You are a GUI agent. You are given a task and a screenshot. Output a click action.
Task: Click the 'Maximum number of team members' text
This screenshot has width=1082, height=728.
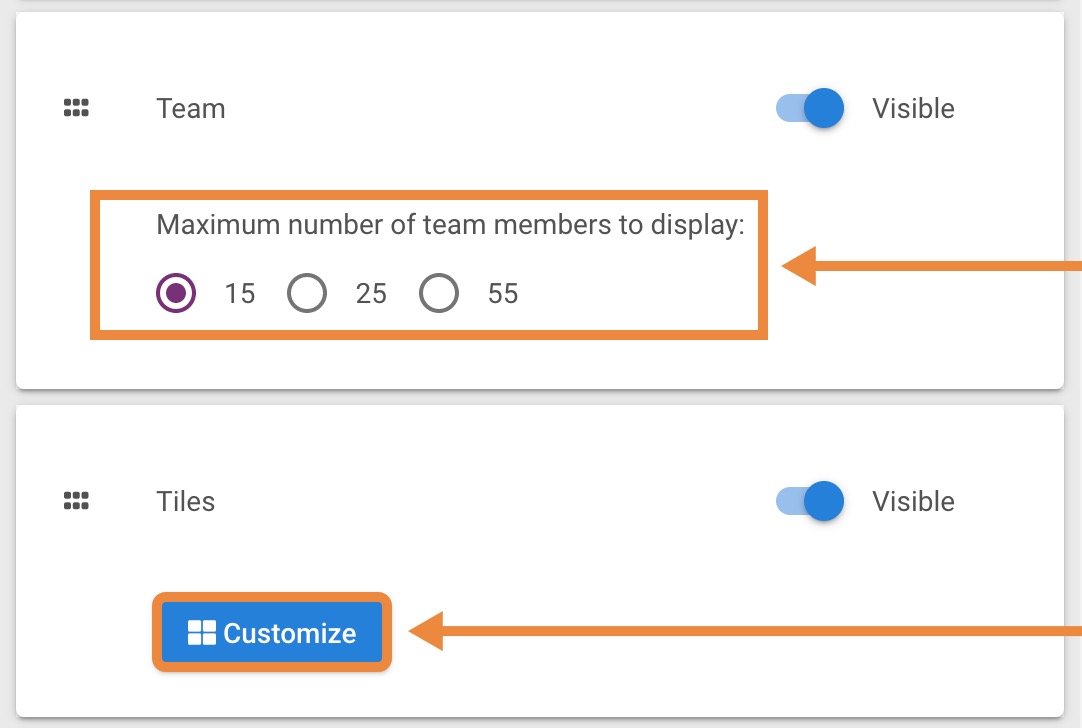(x=451, y=225)
